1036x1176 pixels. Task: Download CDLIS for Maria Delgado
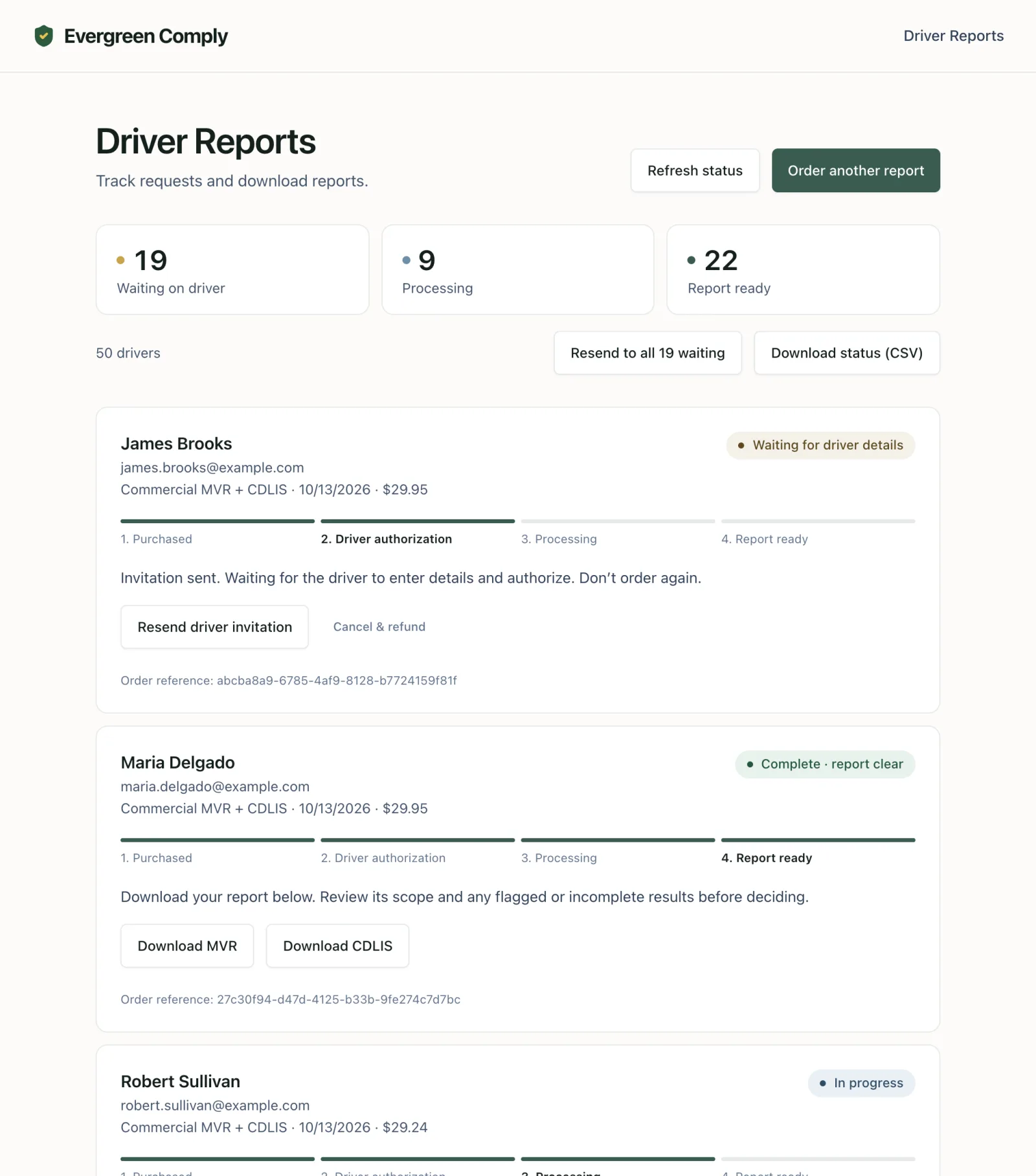coord(337,946)
